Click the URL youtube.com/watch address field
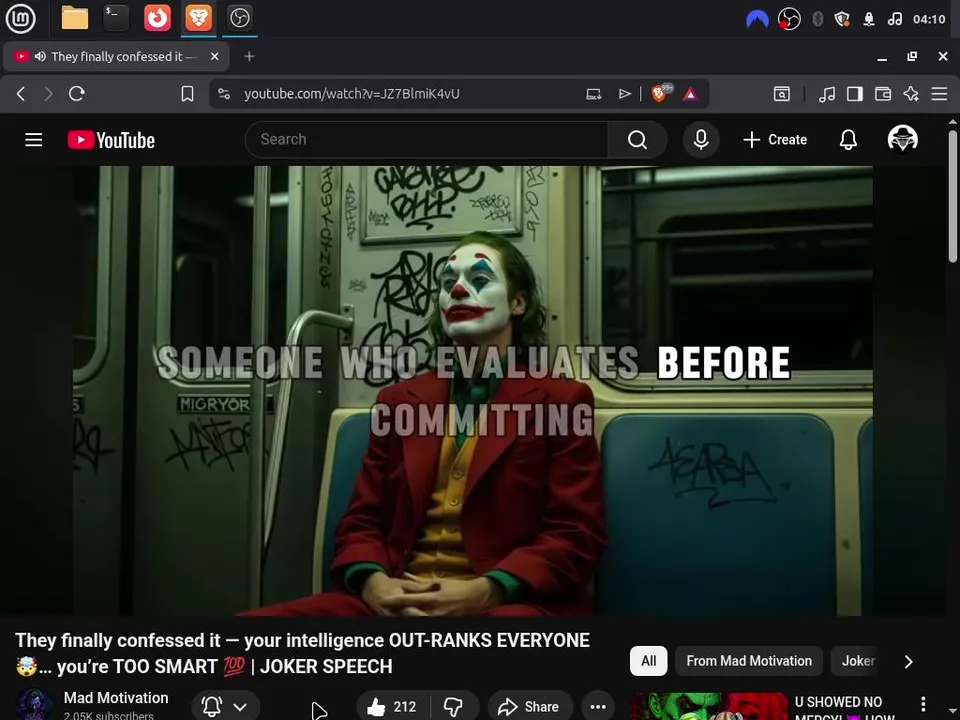 click(351, 94)
